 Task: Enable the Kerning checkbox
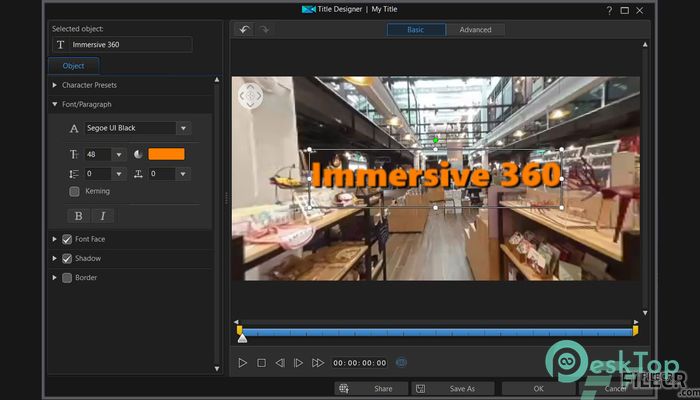tap(75, 192)
